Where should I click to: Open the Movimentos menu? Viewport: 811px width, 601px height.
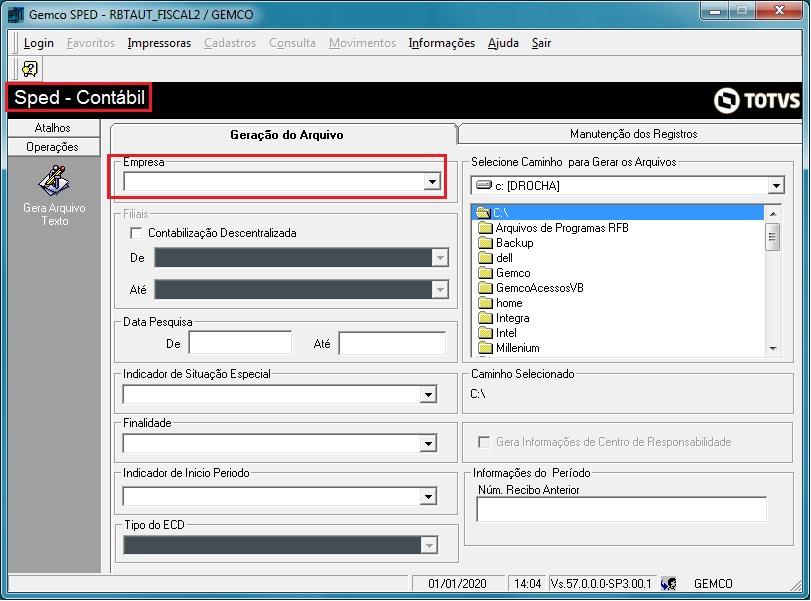coord(363,43)
